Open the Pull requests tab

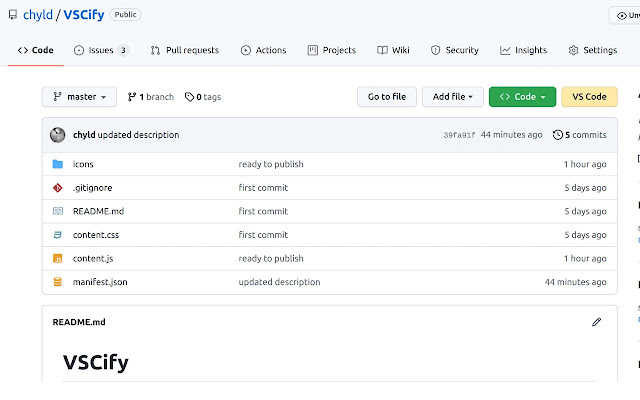[x=184, y=50]
